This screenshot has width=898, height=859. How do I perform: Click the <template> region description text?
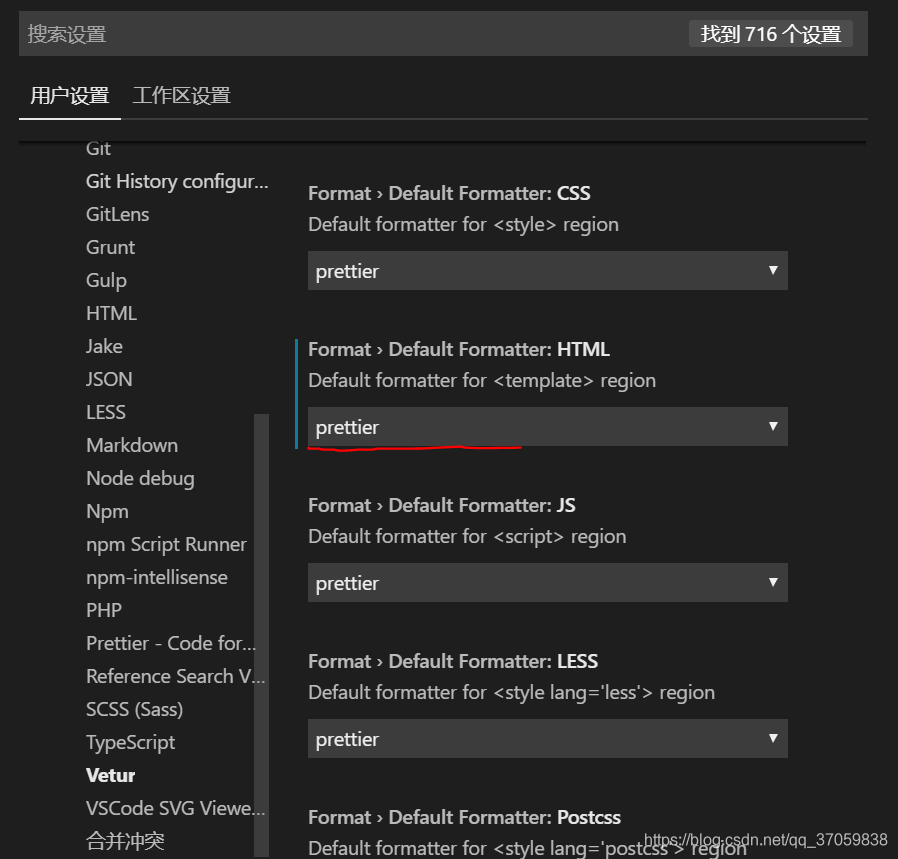coord(482,381)
